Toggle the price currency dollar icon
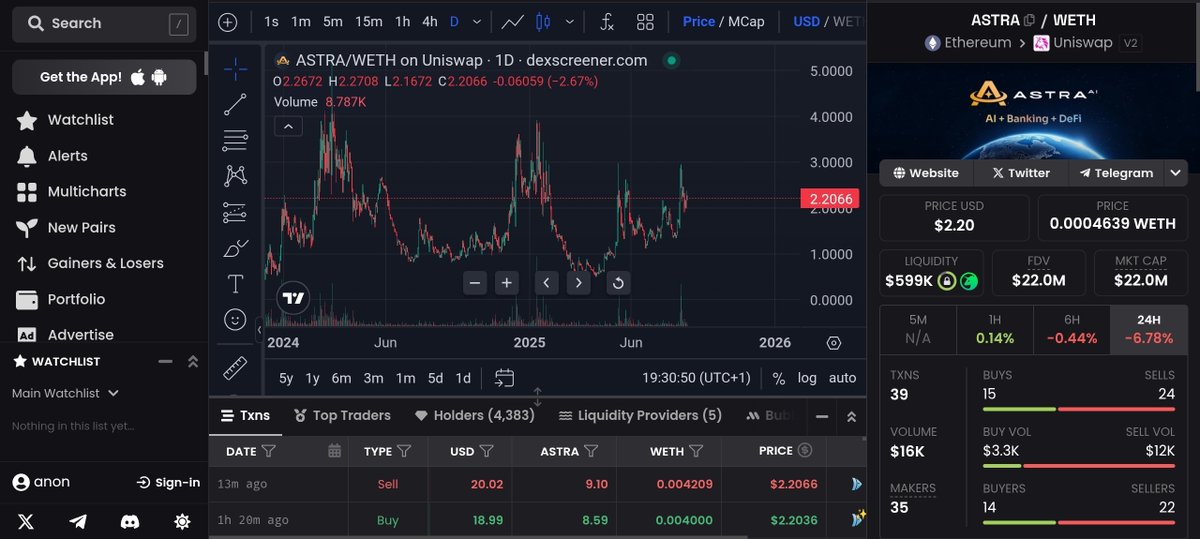The height and width of the screenshot is (539, 1200). (x=805, y=451)
